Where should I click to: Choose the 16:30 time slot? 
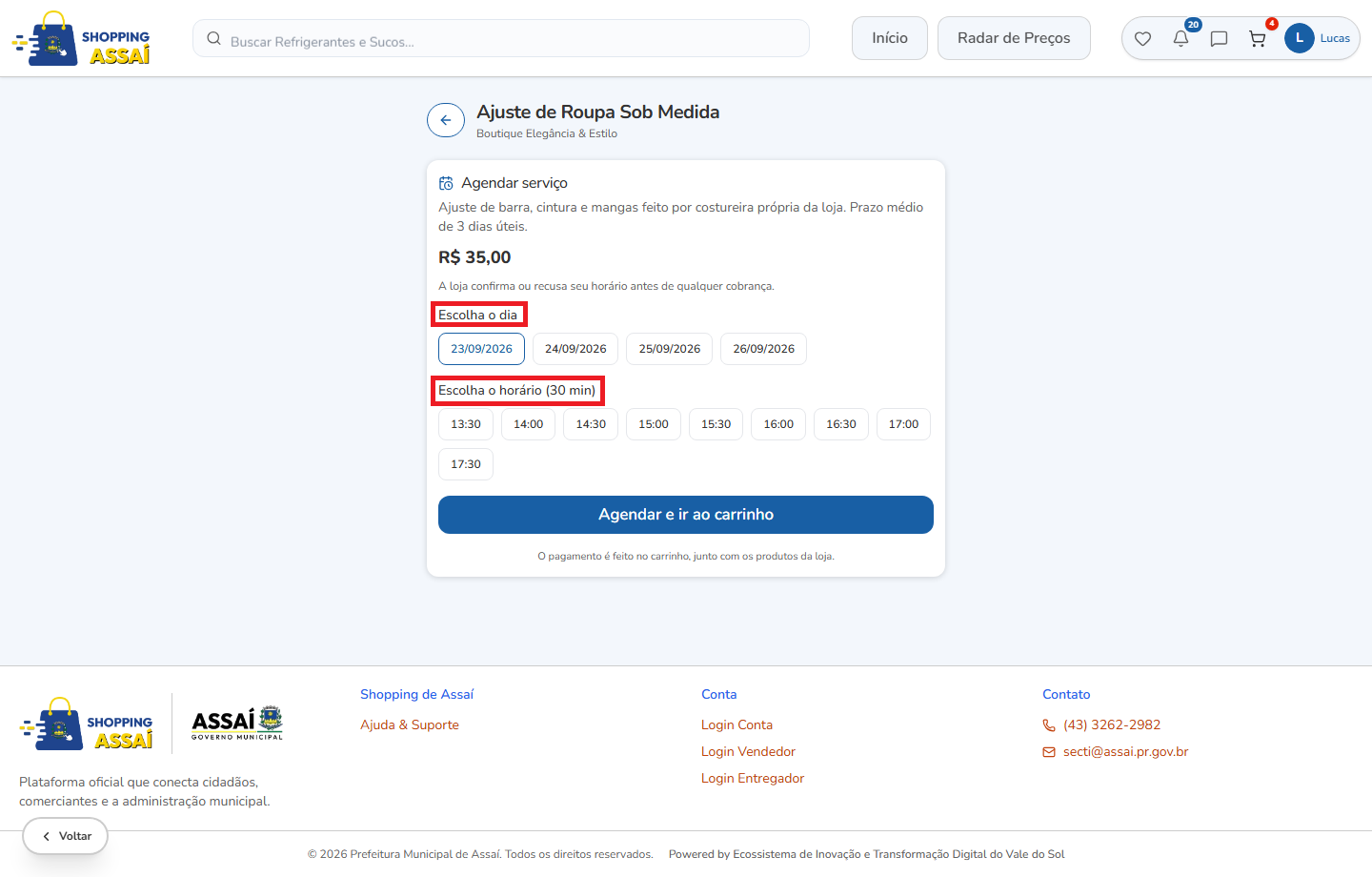[841, 424]
